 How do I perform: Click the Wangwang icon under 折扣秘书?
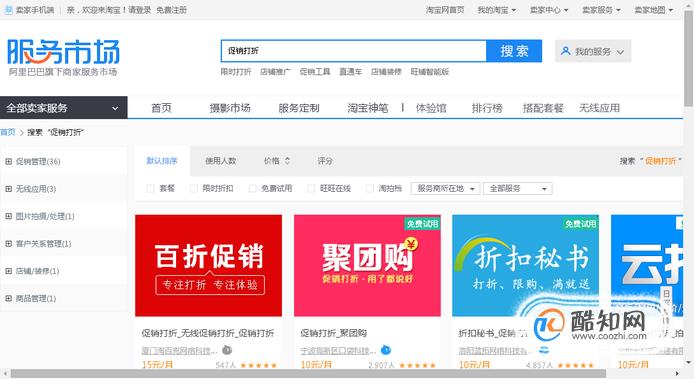click(544, 350)
